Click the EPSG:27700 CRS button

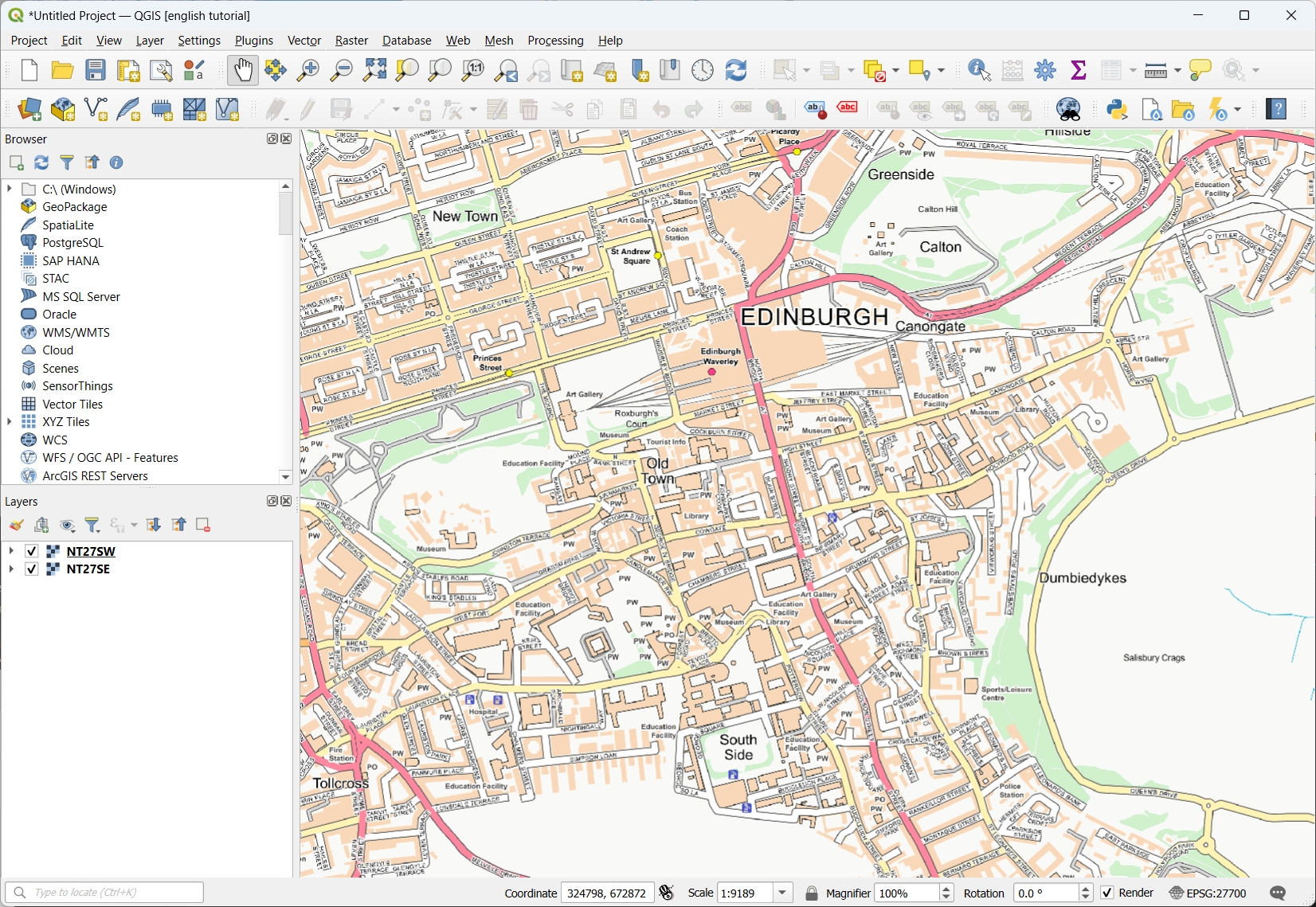click(x=1208, y=893)
